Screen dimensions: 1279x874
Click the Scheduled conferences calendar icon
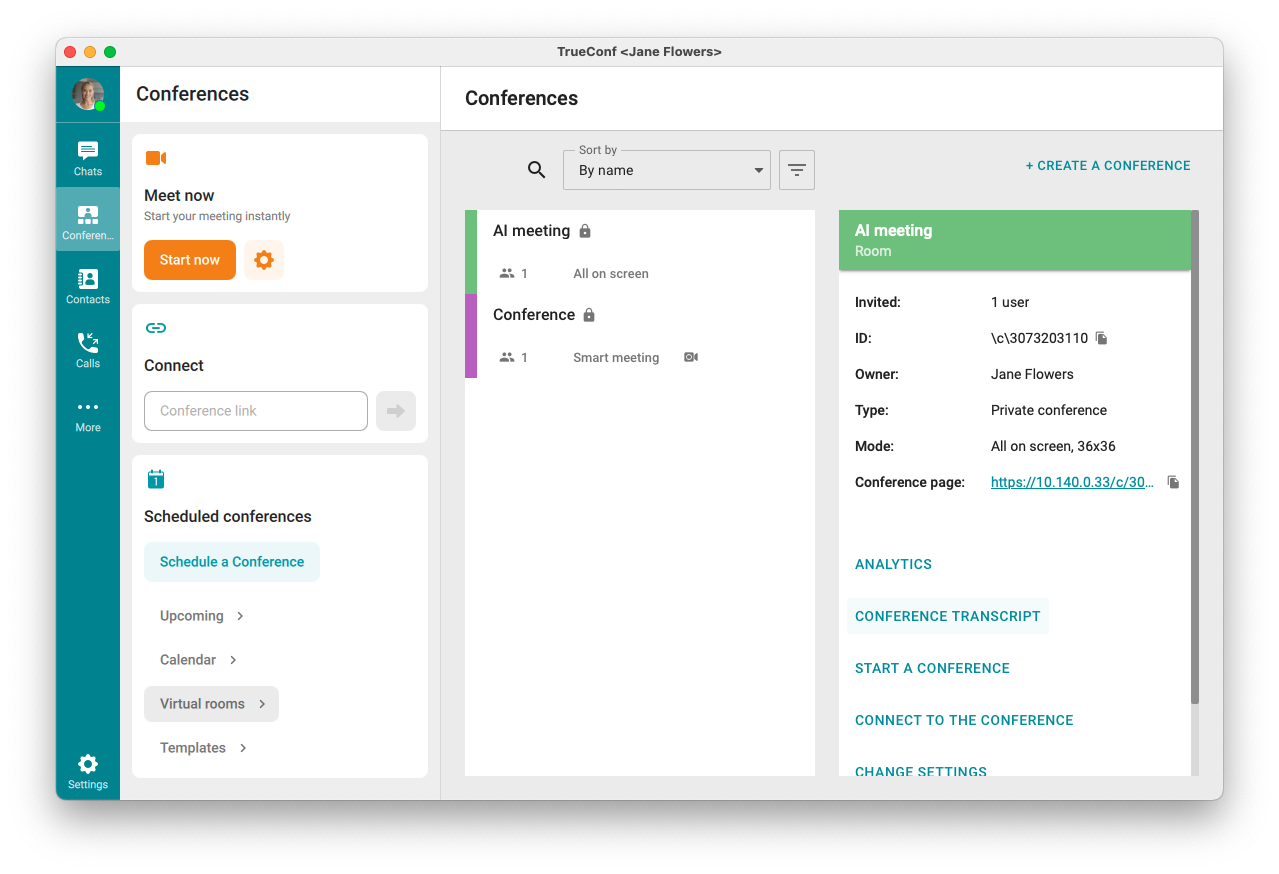coord(155,479)
